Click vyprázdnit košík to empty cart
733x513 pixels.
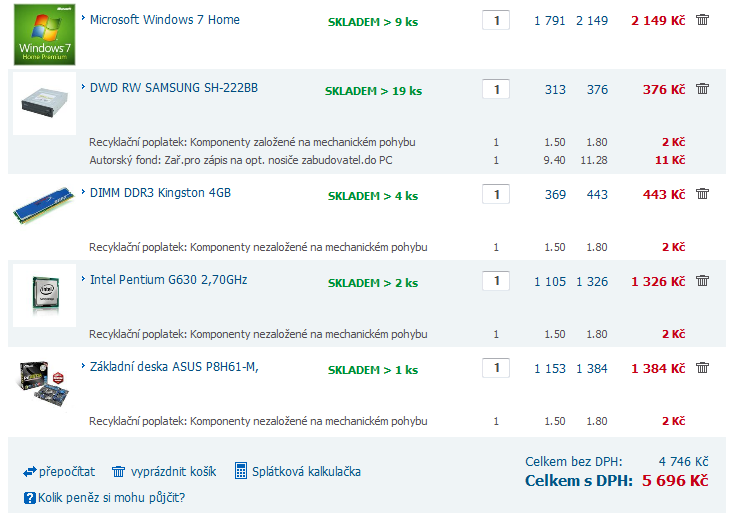(x=173, y=471)
